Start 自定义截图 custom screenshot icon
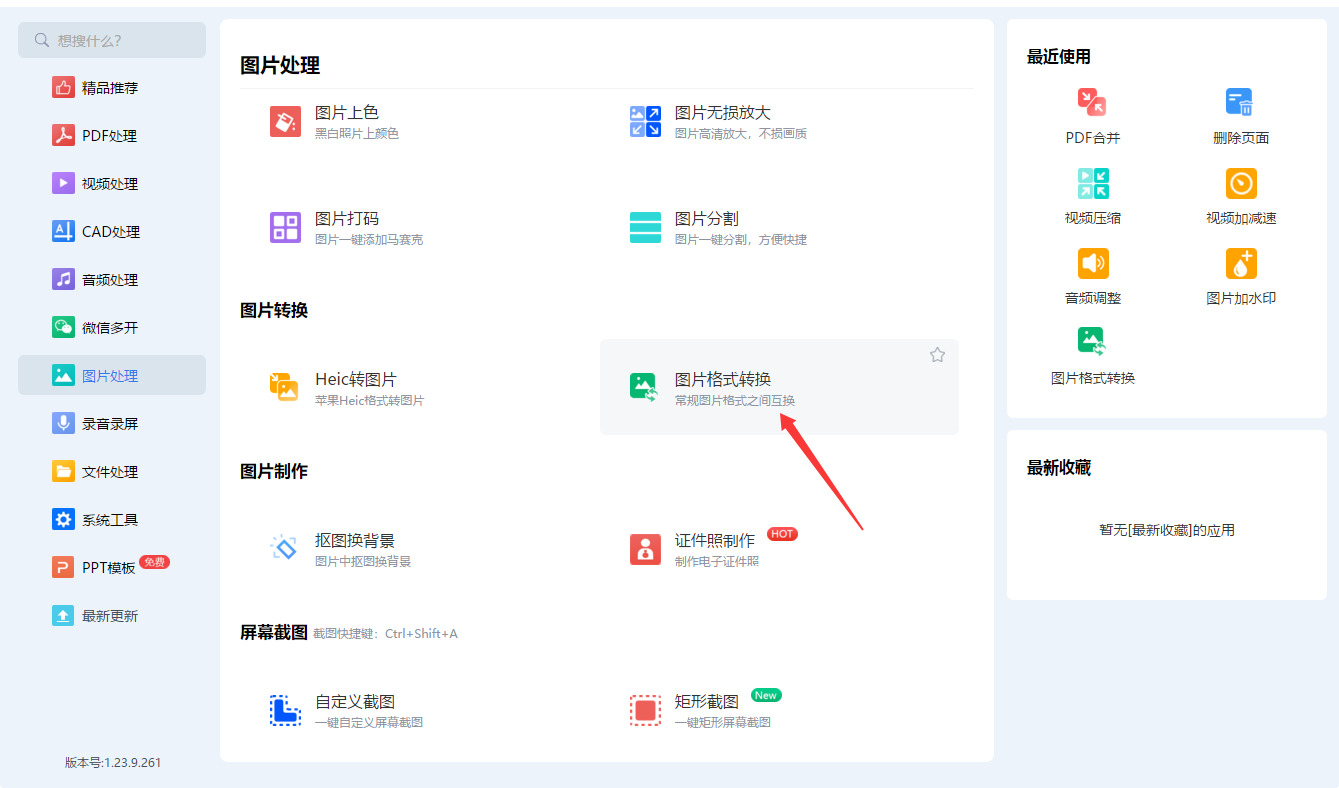The height and width of the screenshot is (788, 1339). 285,710
